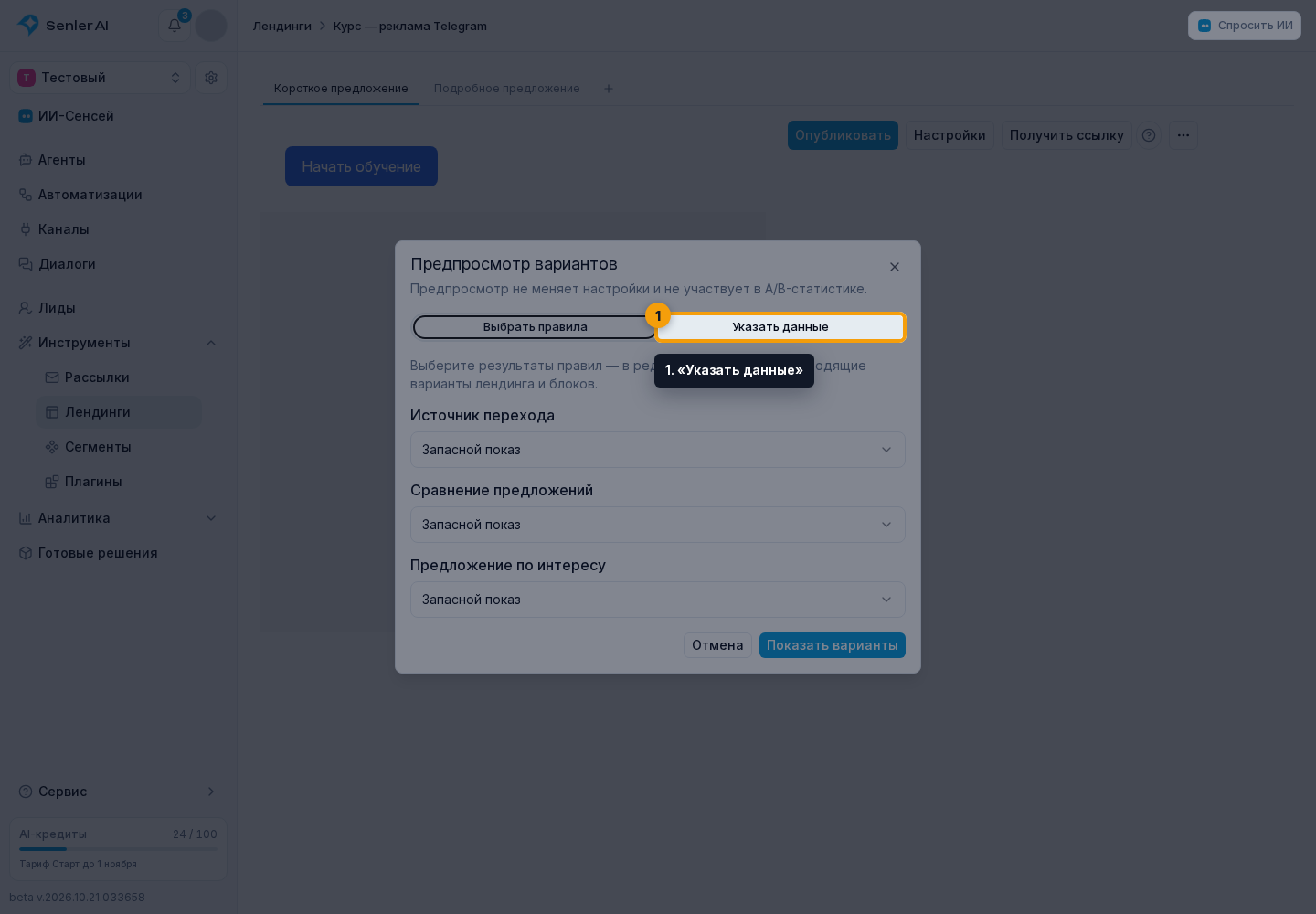Screen dimensions: 1316x914
Task: Switch to Указать данные mode
Action: [780, 327]
